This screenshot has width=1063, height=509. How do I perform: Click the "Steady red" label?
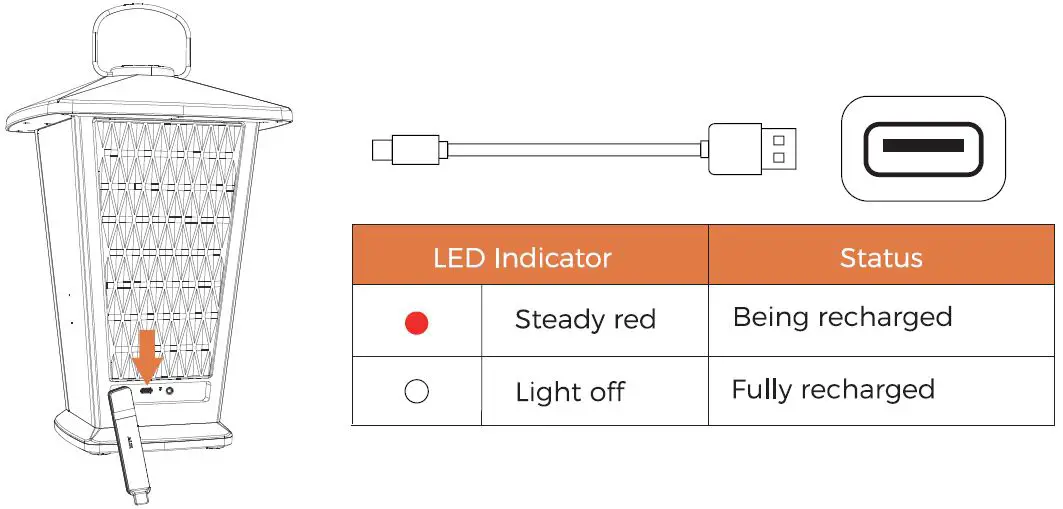[584, 320]
